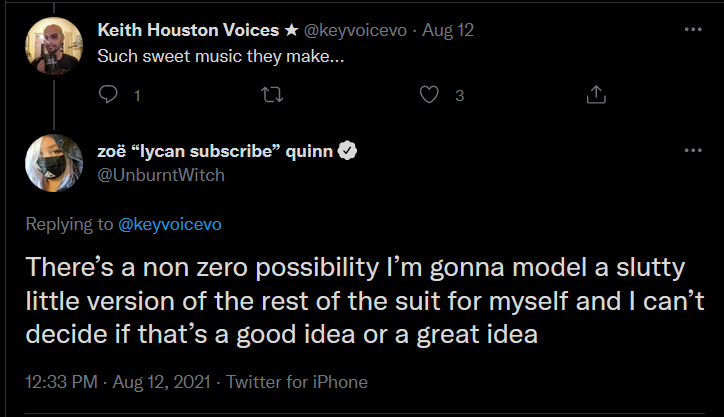This screenshot has height=417, width=724.
Task: Click the Aug 12 date on Keith's tweet
Action: point(448,30)
